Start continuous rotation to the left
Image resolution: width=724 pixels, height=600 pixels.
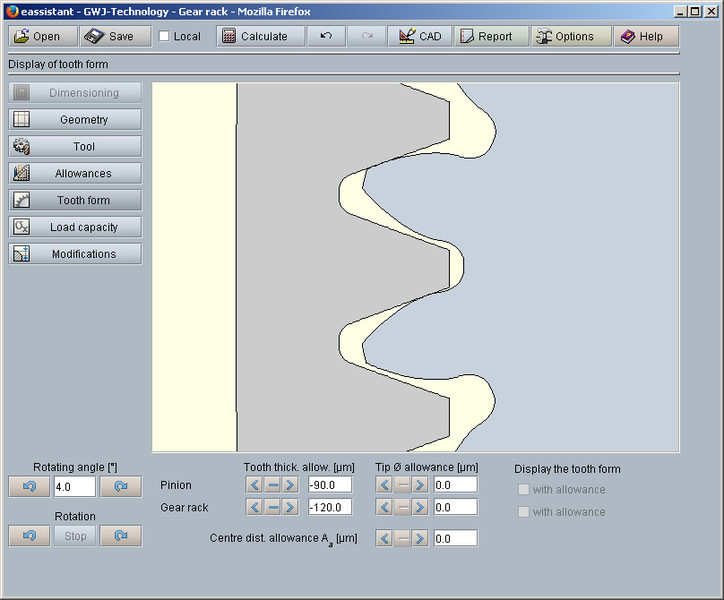[28, 536]
